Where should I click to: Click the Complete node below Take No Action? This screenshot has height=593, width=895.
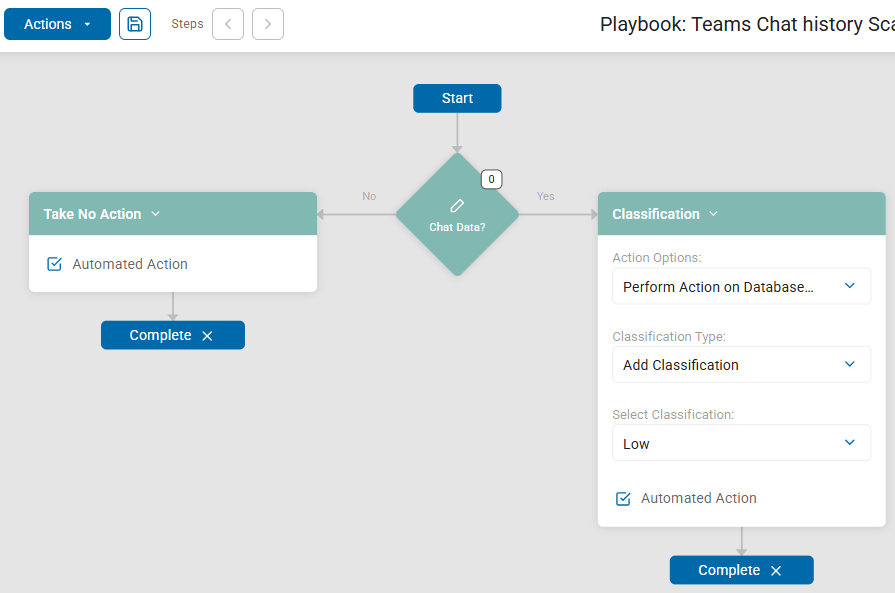[x=160, y=335]
